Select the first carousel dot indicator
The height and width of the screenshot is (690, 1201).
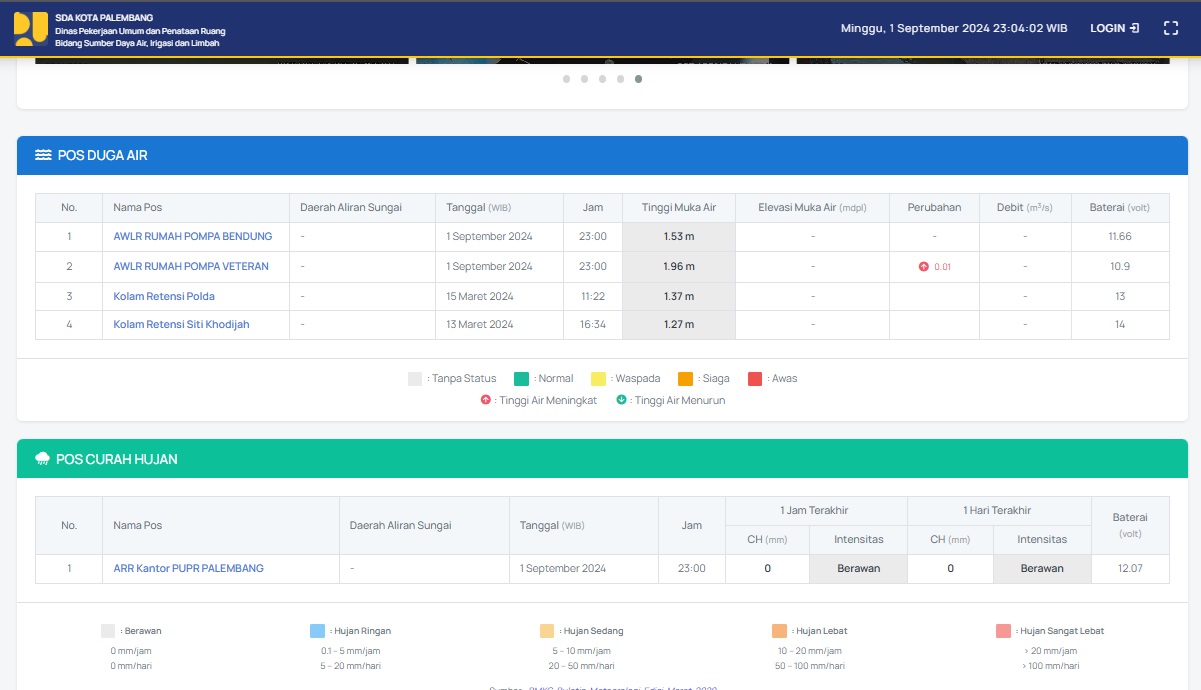pos(567,79)
